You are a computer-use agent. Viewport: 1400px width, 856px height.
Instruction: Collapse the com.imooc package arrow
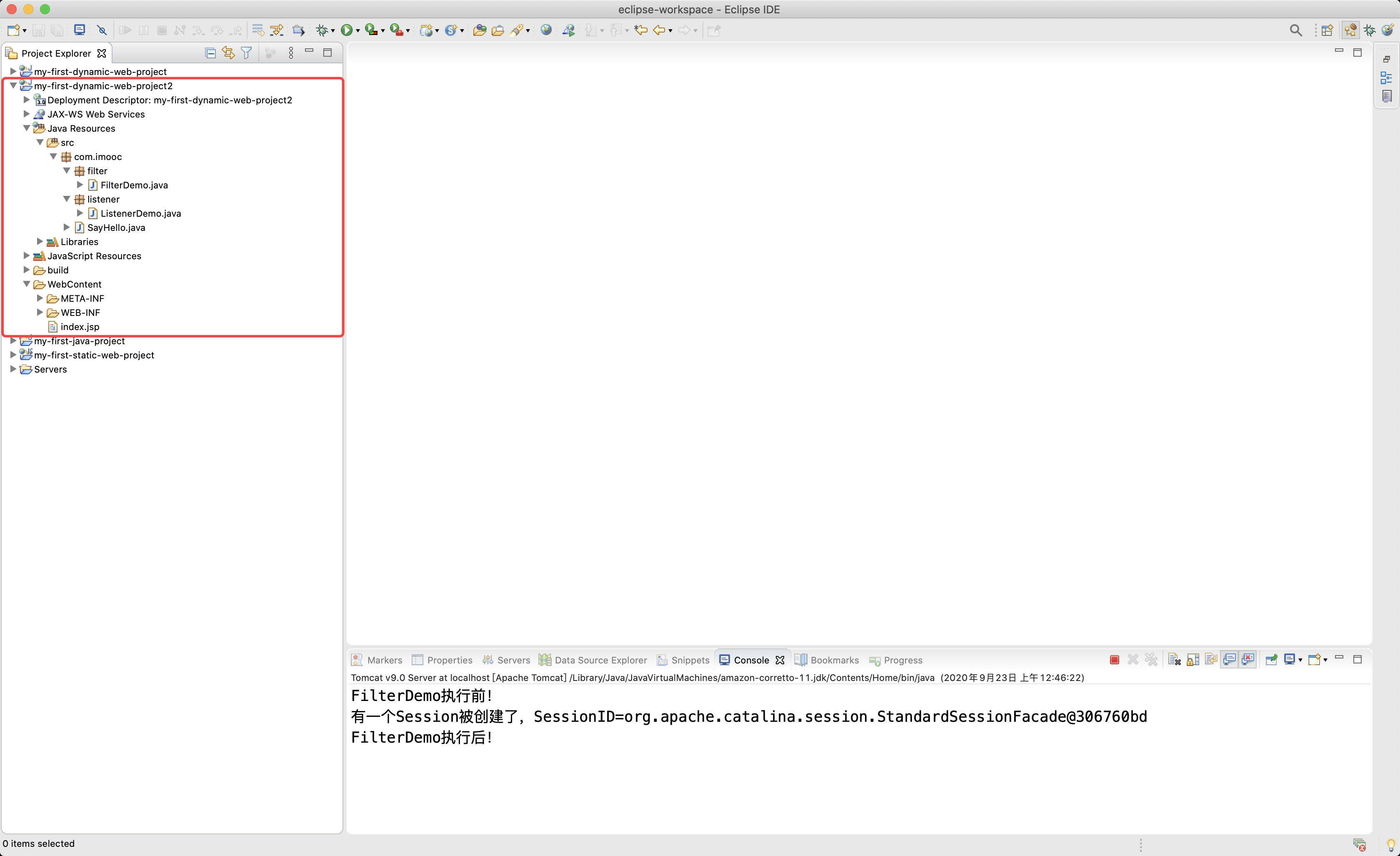pos(53,156)
